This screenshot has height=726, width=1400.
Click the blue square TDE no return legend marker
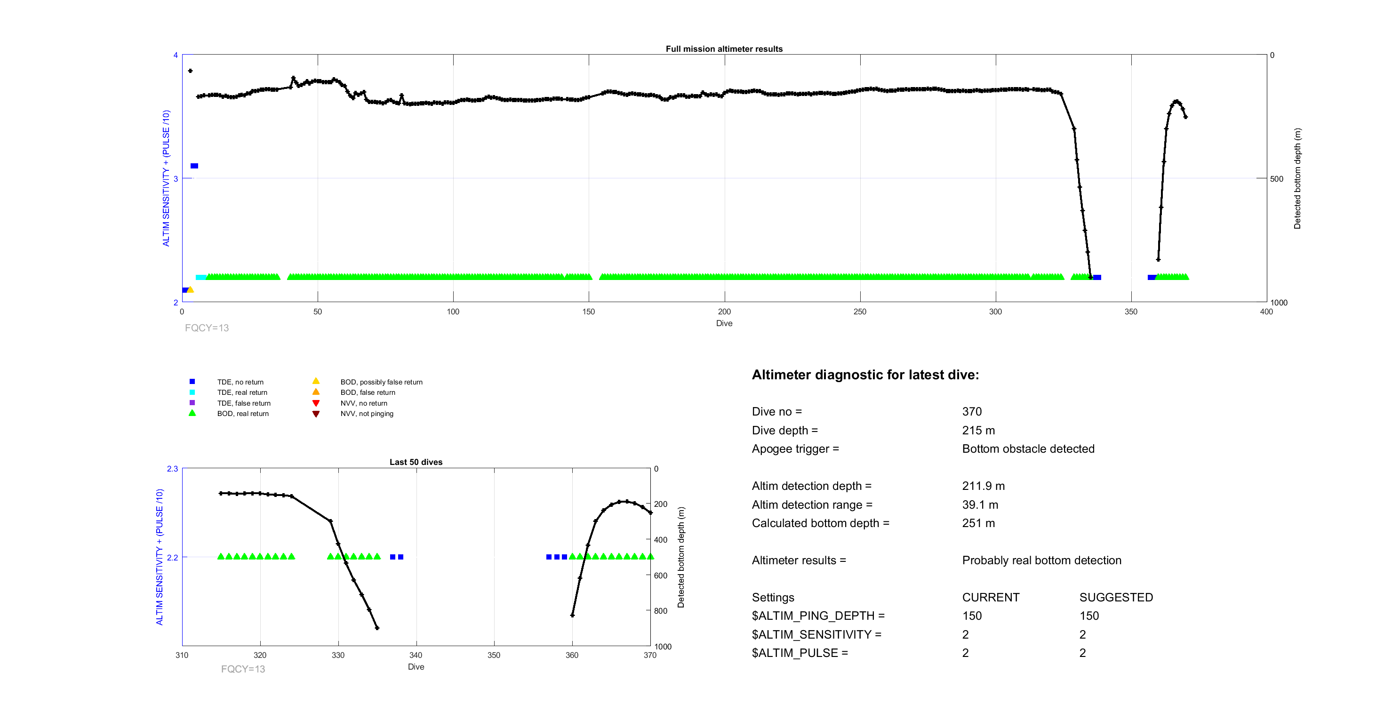point(193,382)
